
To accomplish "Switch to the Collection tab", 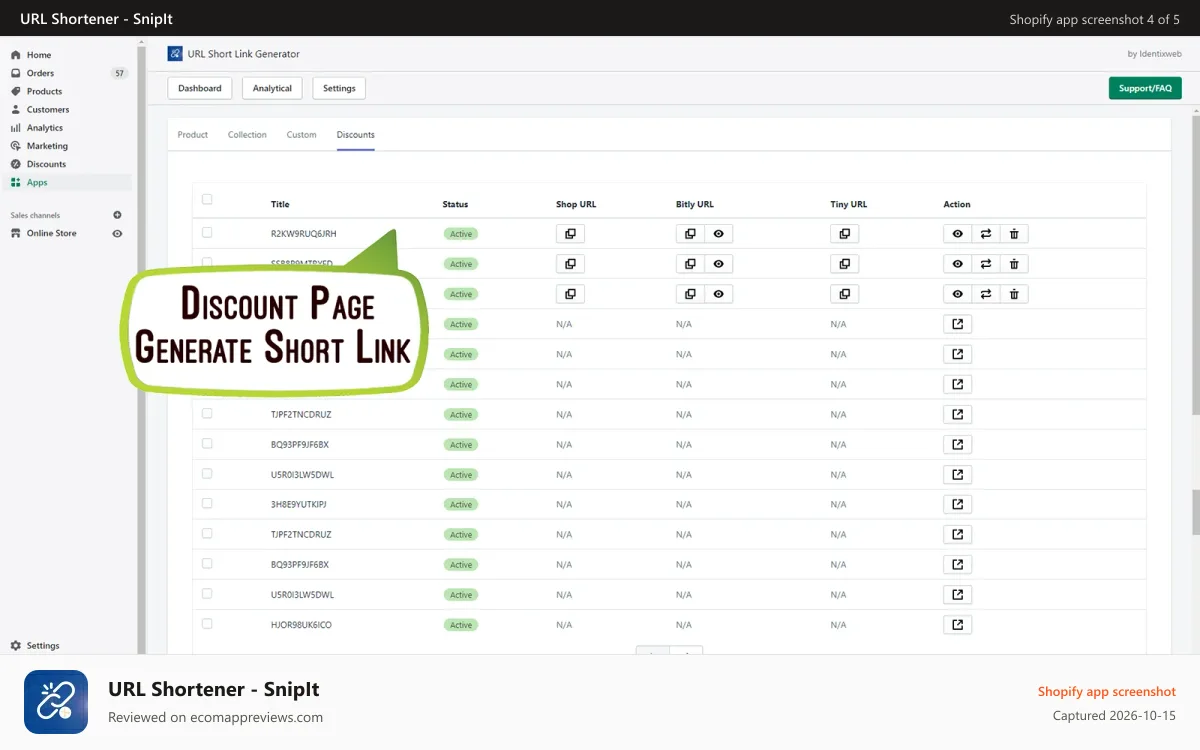I will pos(247,135).
